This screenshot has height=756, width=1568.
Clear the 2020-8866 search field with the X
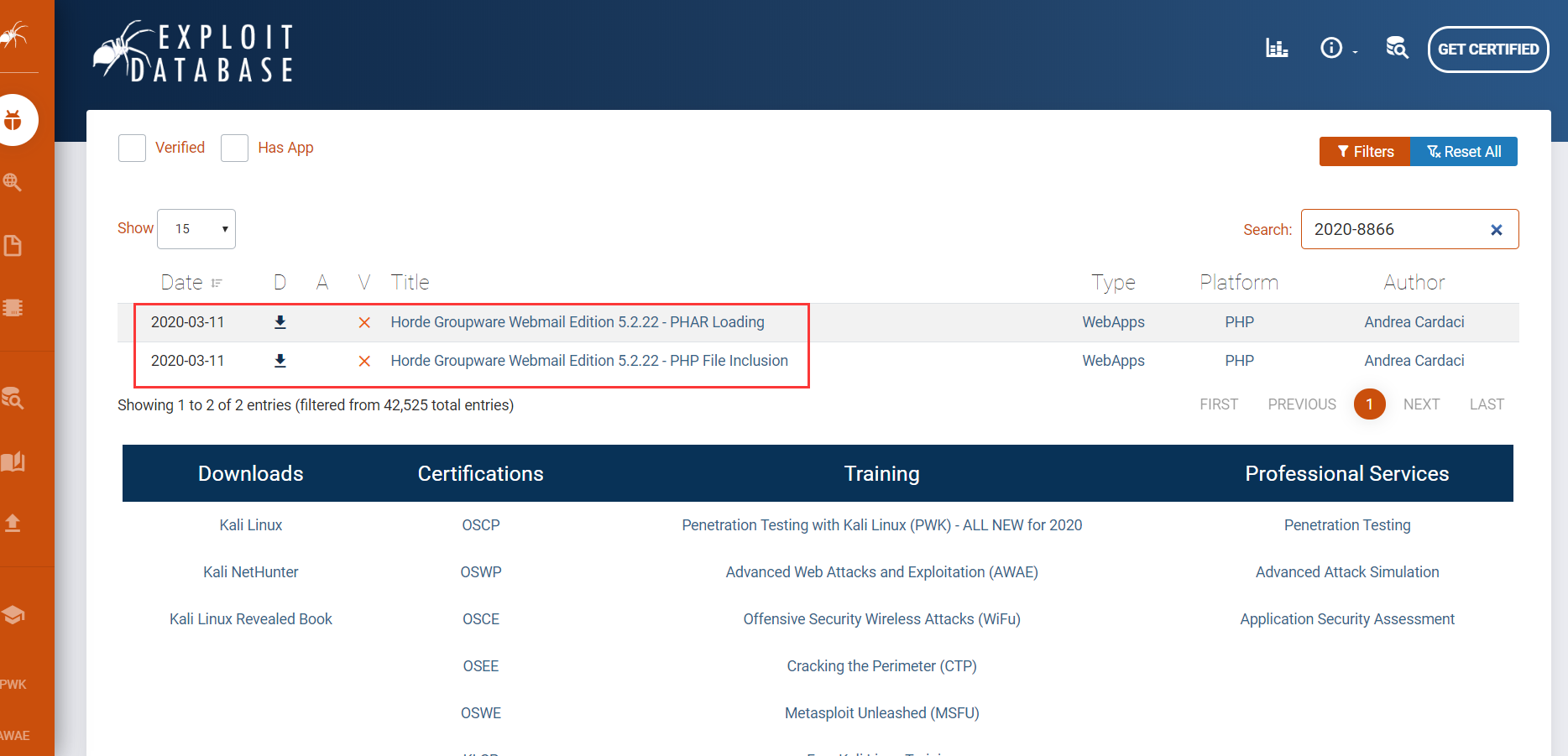pyautogui.click(x=1497, y=229)
